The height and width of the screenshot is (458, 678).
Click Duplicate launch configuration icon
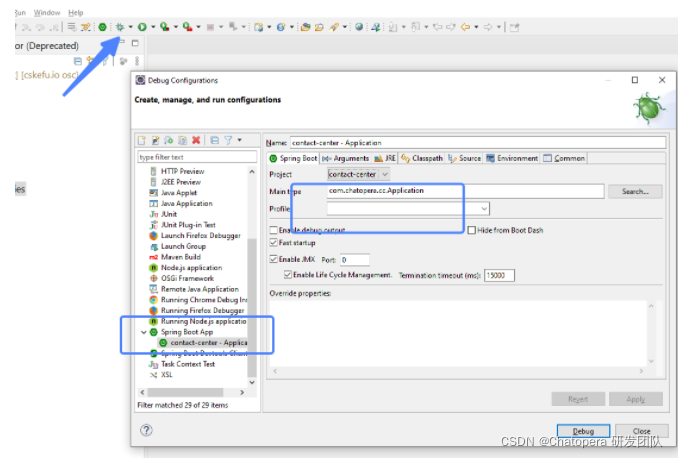[x=182, y=140]
